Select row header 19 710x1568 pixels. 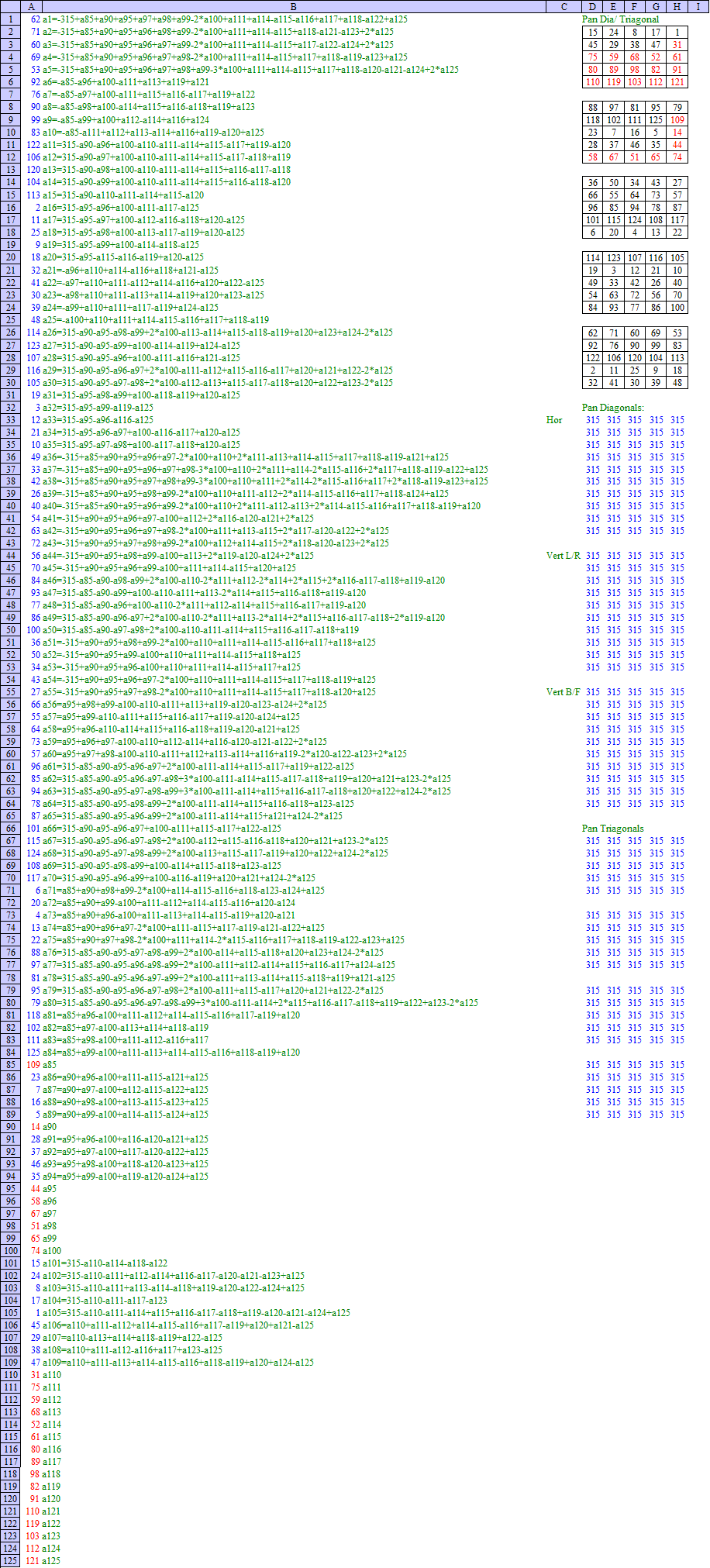11,244
